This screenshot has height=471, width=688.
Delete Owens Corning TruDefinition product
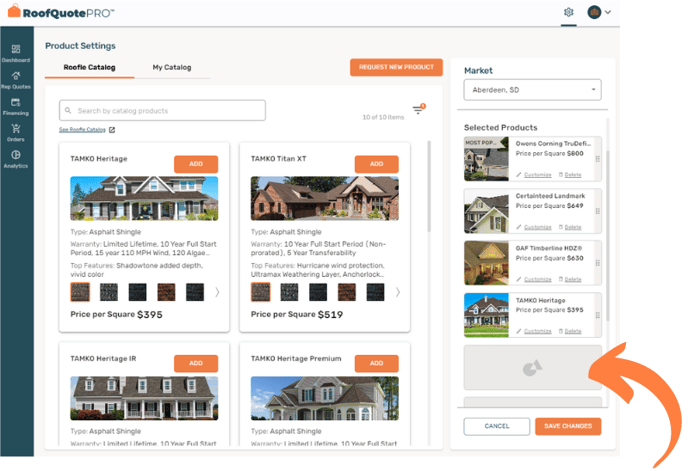point(570,175)
